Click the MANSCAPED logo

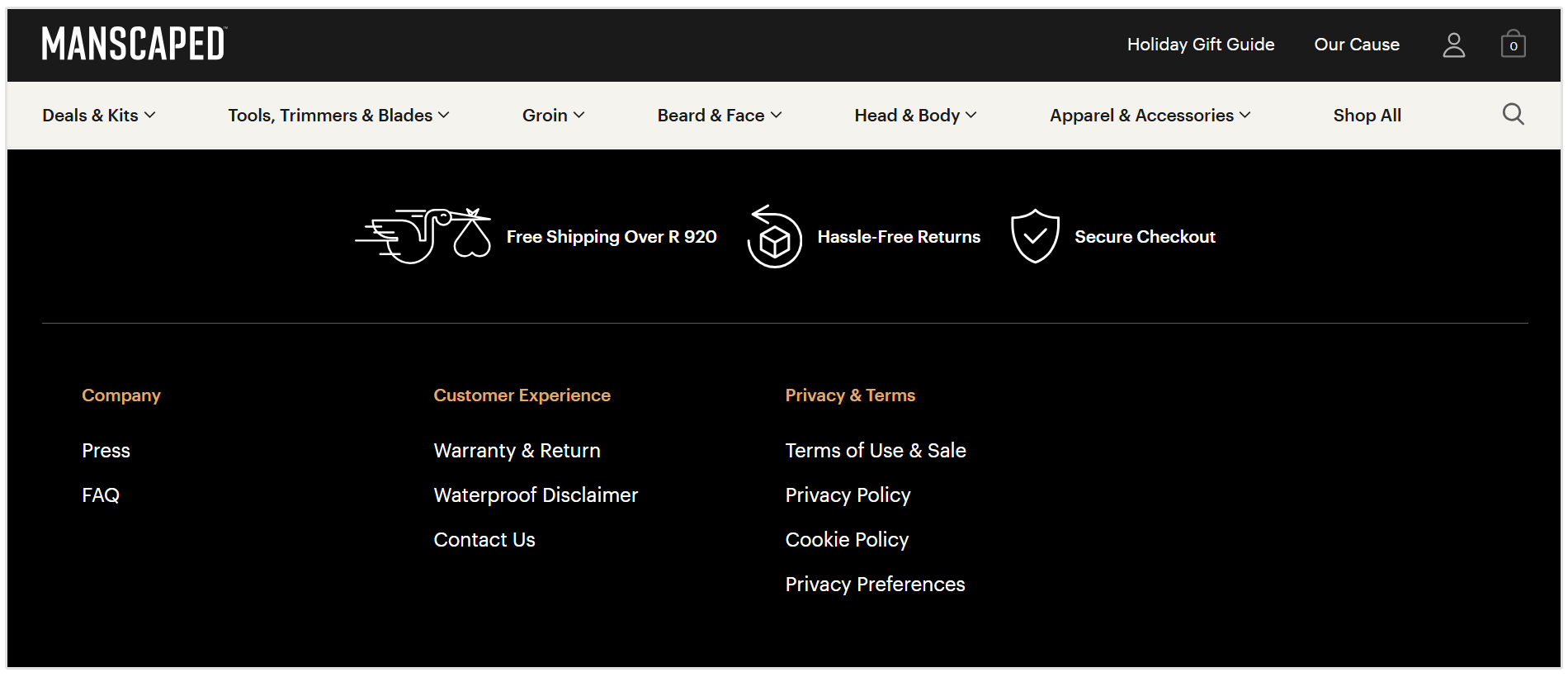tap(132, 43)
